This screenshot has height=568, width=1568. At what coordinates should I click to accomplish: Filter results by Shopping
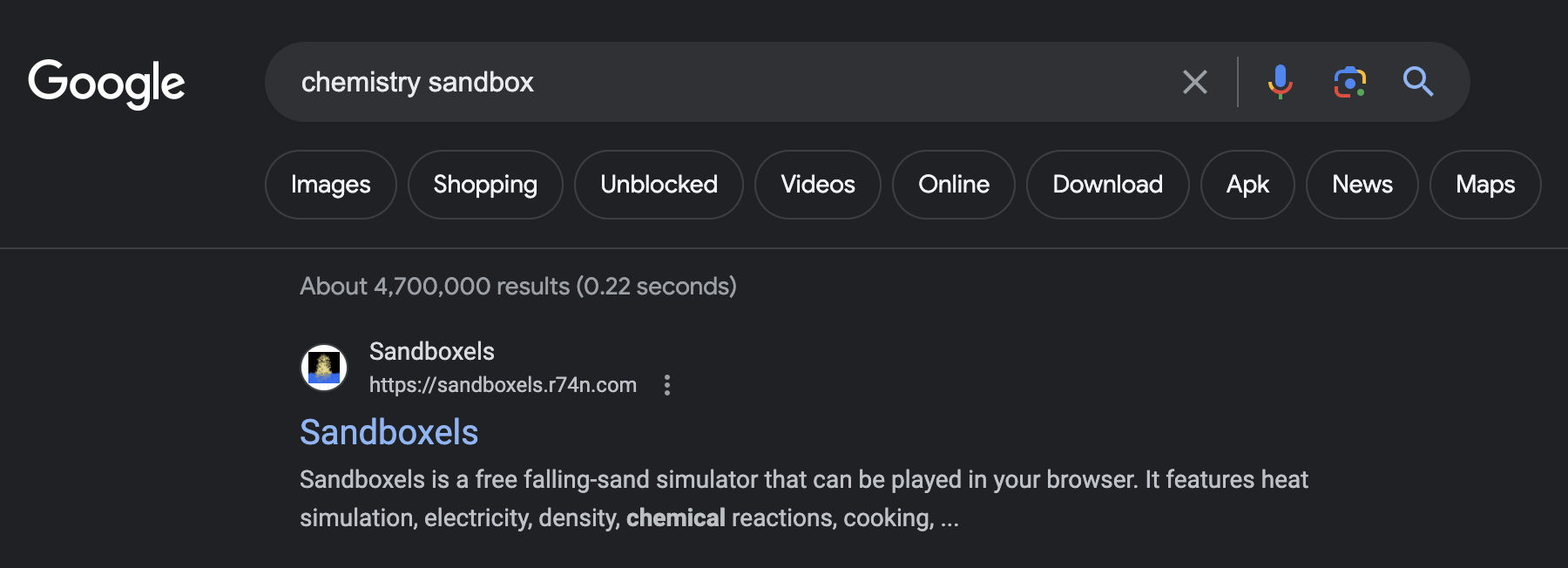485,185
